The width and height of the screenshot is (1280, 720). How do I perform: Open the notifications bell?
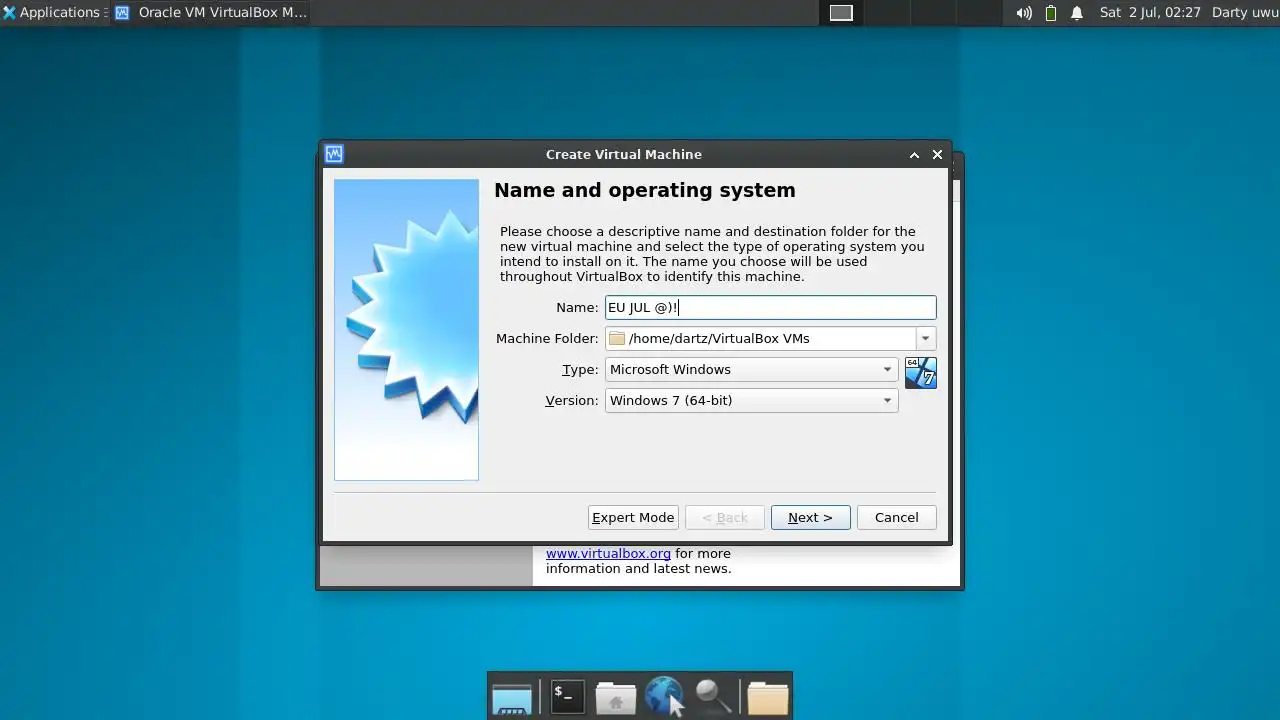pyautogui.click(x=1077, y=13)
